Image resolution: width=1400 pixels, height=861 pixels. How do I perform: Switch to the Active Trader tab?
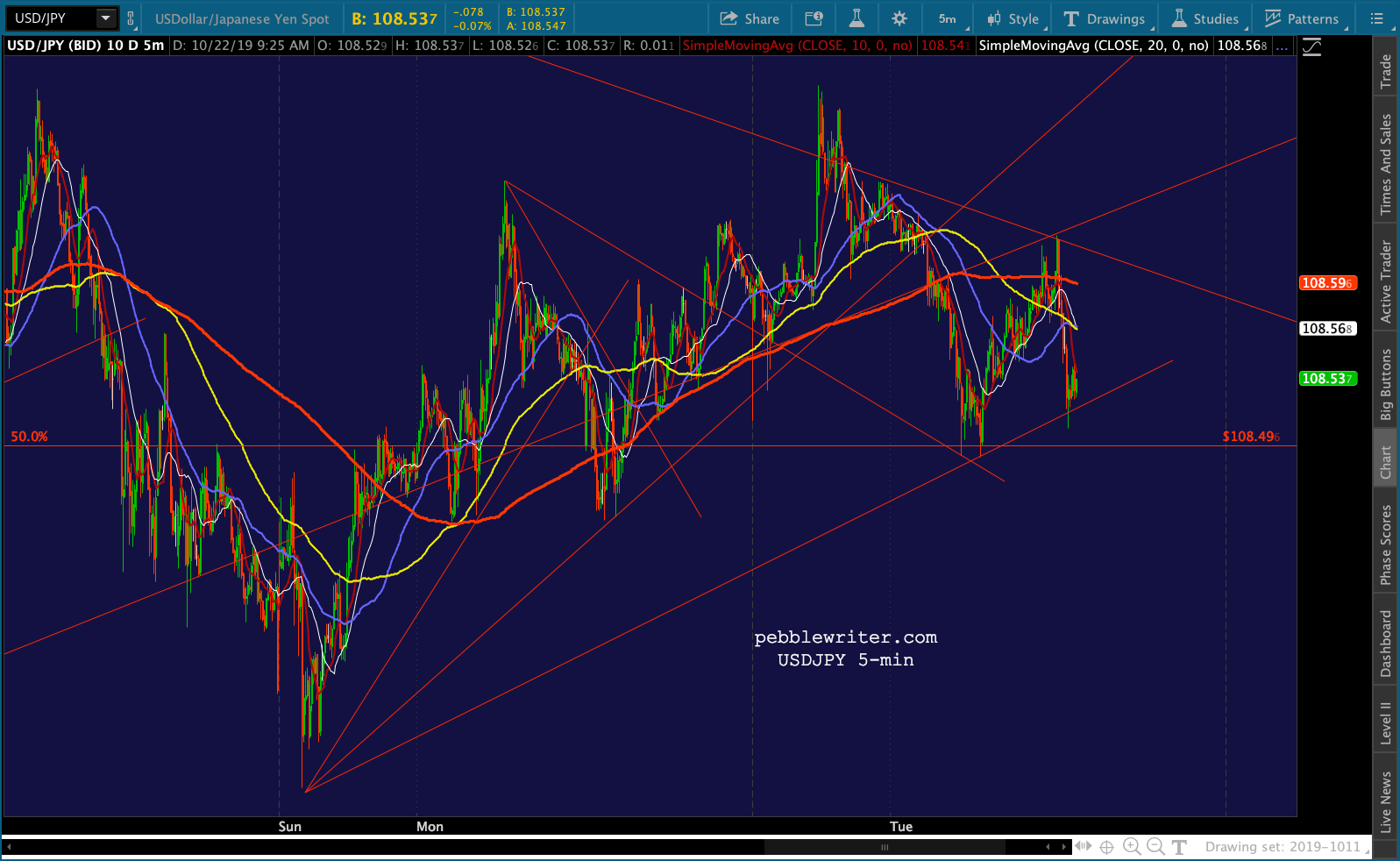(1386, 281)
